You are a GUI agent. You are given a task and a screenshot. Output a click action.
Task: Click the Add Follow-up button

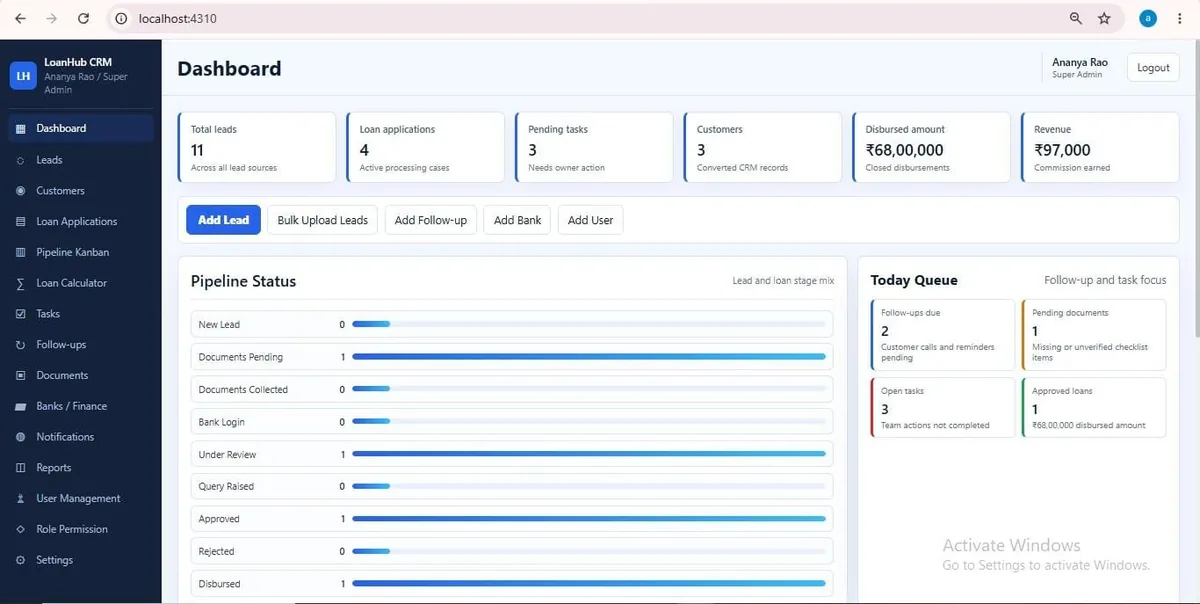point(431,220)
